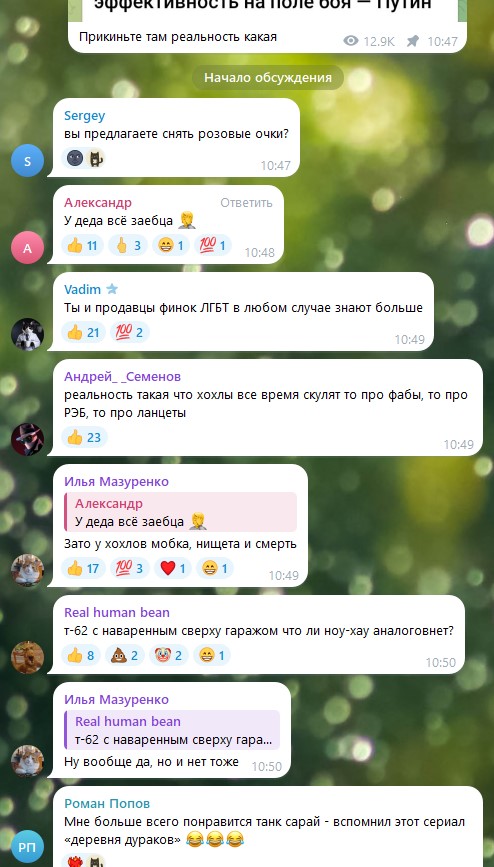Viewport: 494px width, 867px height.
Task: Open Sergey's profile by clicking his name
Action: click(x=85, y=116)
